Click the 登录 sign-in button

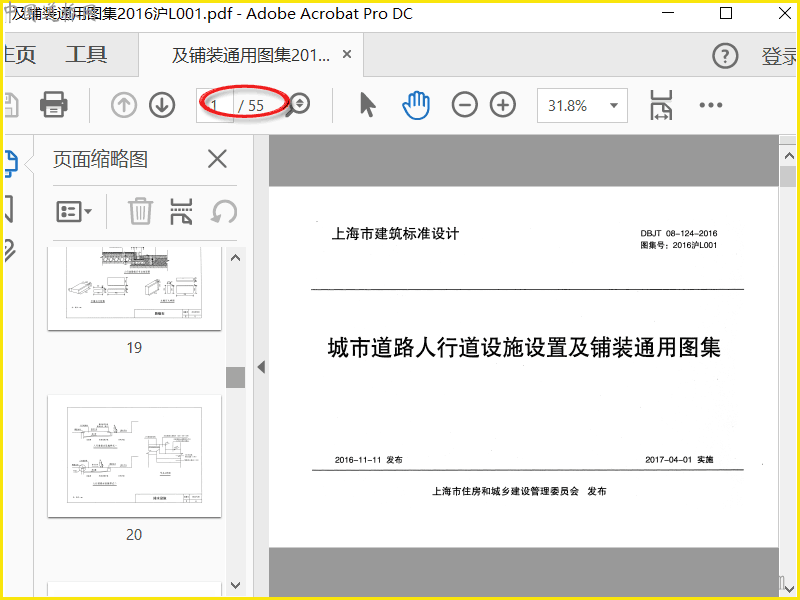click(779, 56)
